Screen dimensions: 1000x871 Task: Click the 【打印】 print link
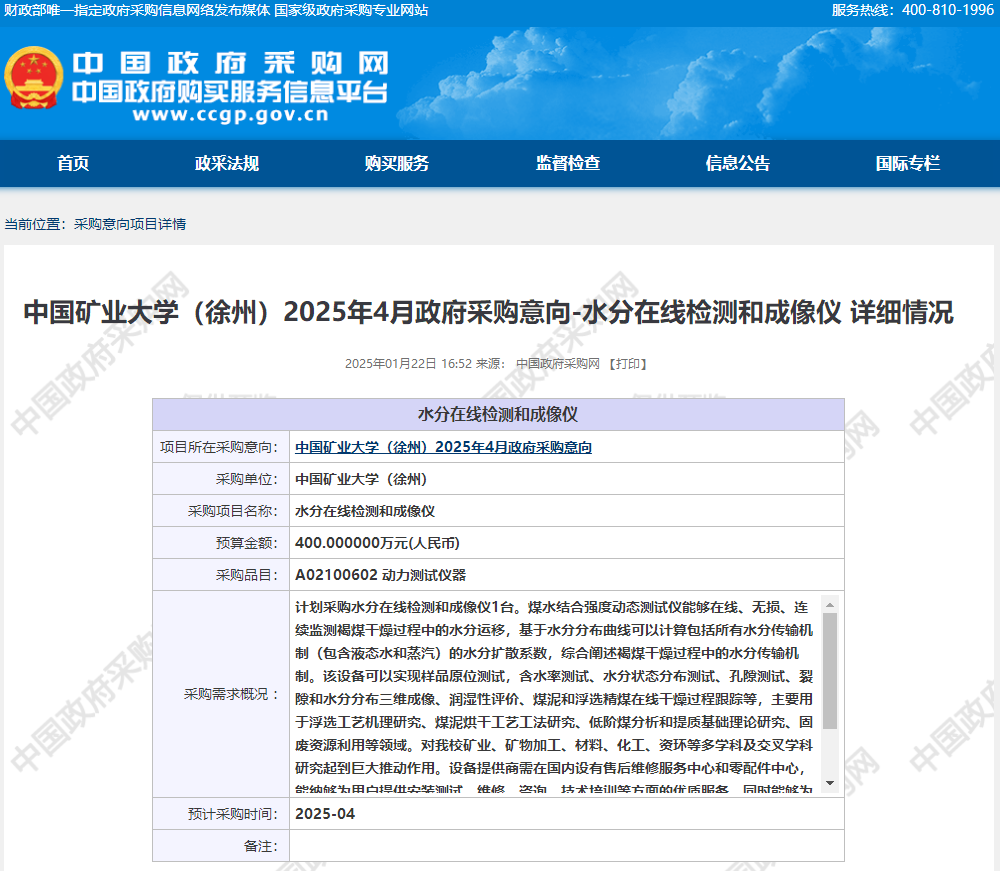(x=628, y=363)
